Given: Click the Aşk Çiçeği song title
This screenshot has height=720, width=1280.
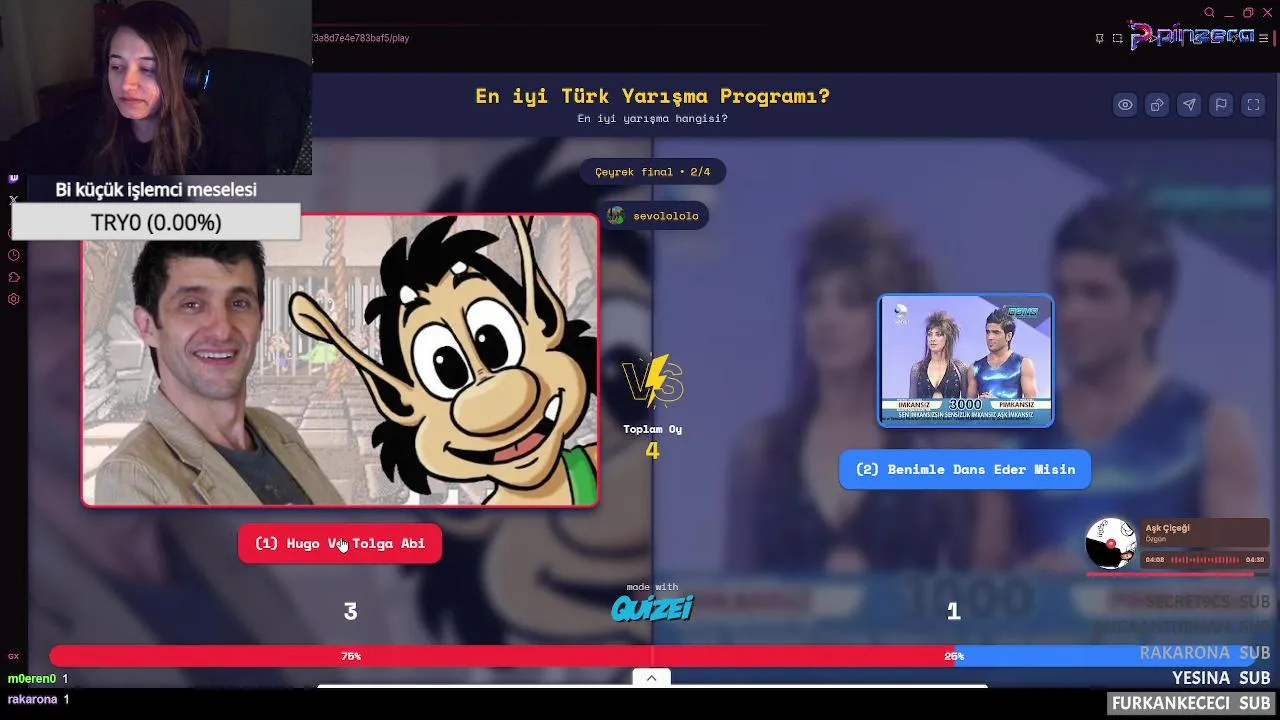Looking at the screenshot, I should click(x=1167, y=528).
